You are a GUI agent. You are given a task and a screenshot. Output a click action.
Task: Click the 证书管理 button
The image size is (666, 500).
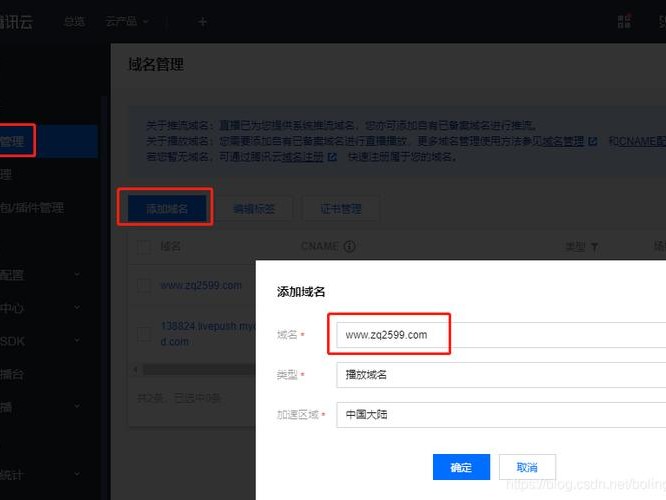click(341, 209)
